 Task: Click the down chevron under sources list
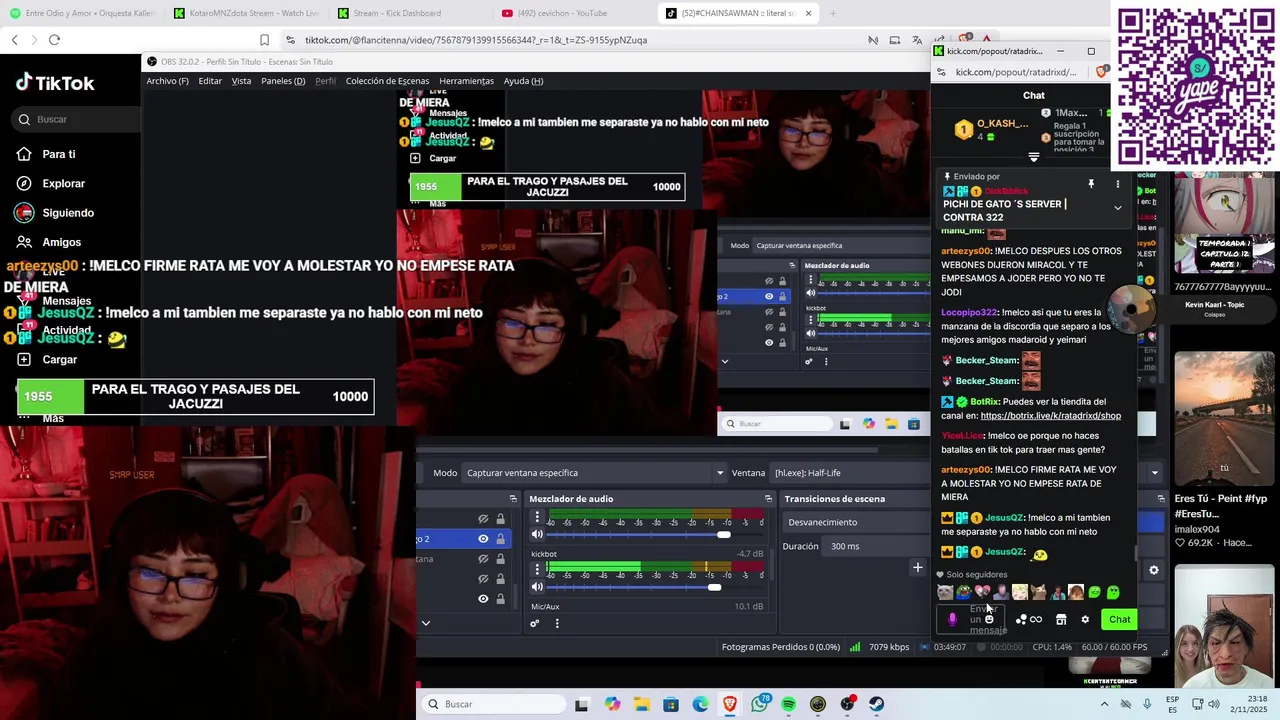[x=425, y=623]
